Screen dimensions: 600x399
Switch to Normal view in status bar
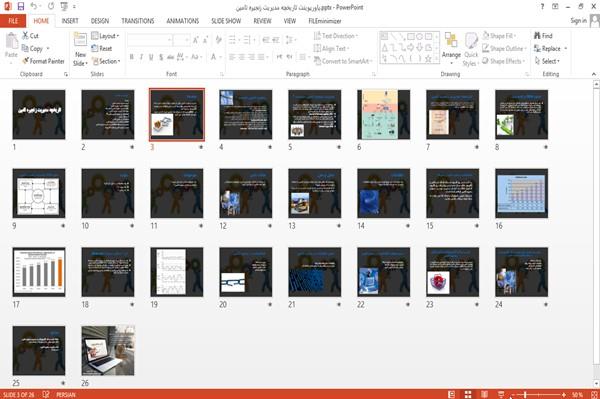pyautogui.click(x=452, y=394)
